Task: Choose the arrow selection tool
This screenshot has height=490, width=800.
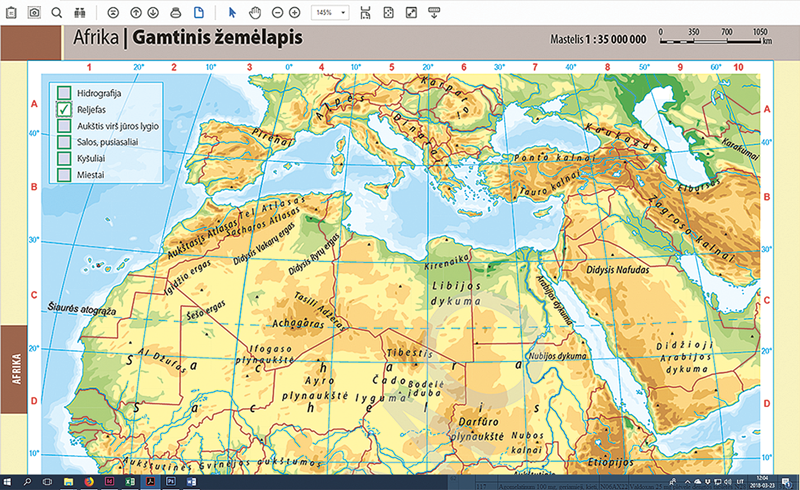Action: [232, 13]
